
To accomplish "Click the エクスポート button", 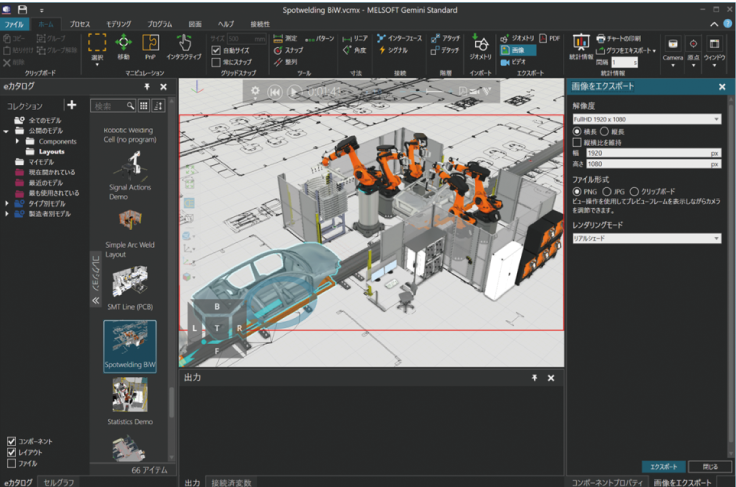I will click(x=663, y=467).
